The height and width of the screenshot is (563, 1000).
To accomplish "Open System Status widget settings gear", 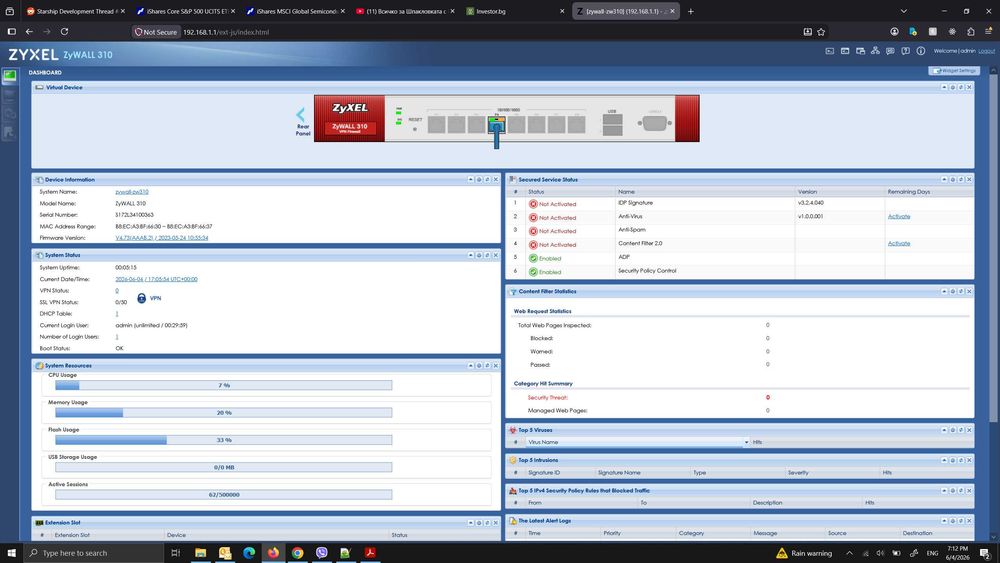I will (479, 255).
